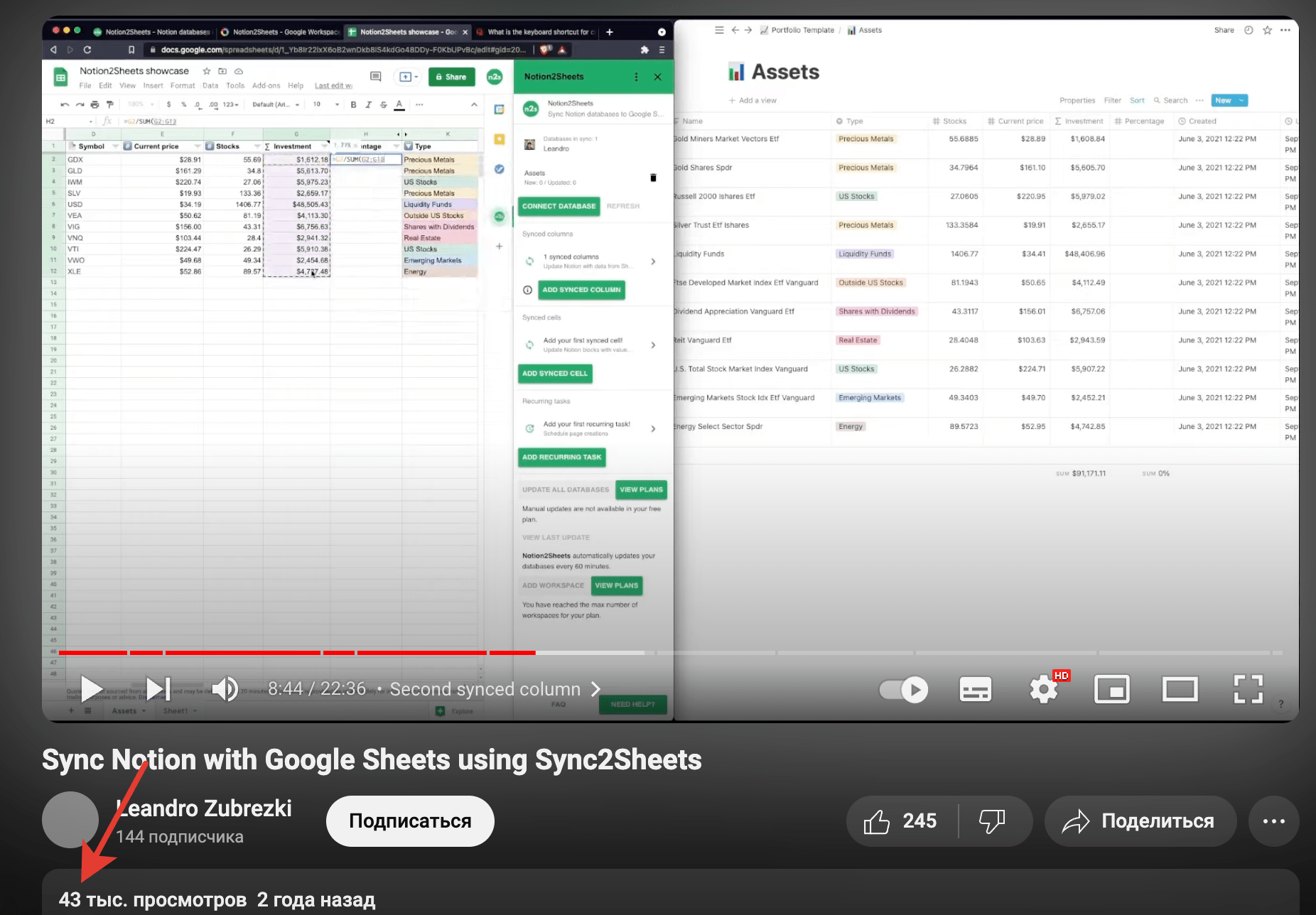Open Portfolio Template breadcrumb in Notion
1316x915 pixels.
coord(797,31)
